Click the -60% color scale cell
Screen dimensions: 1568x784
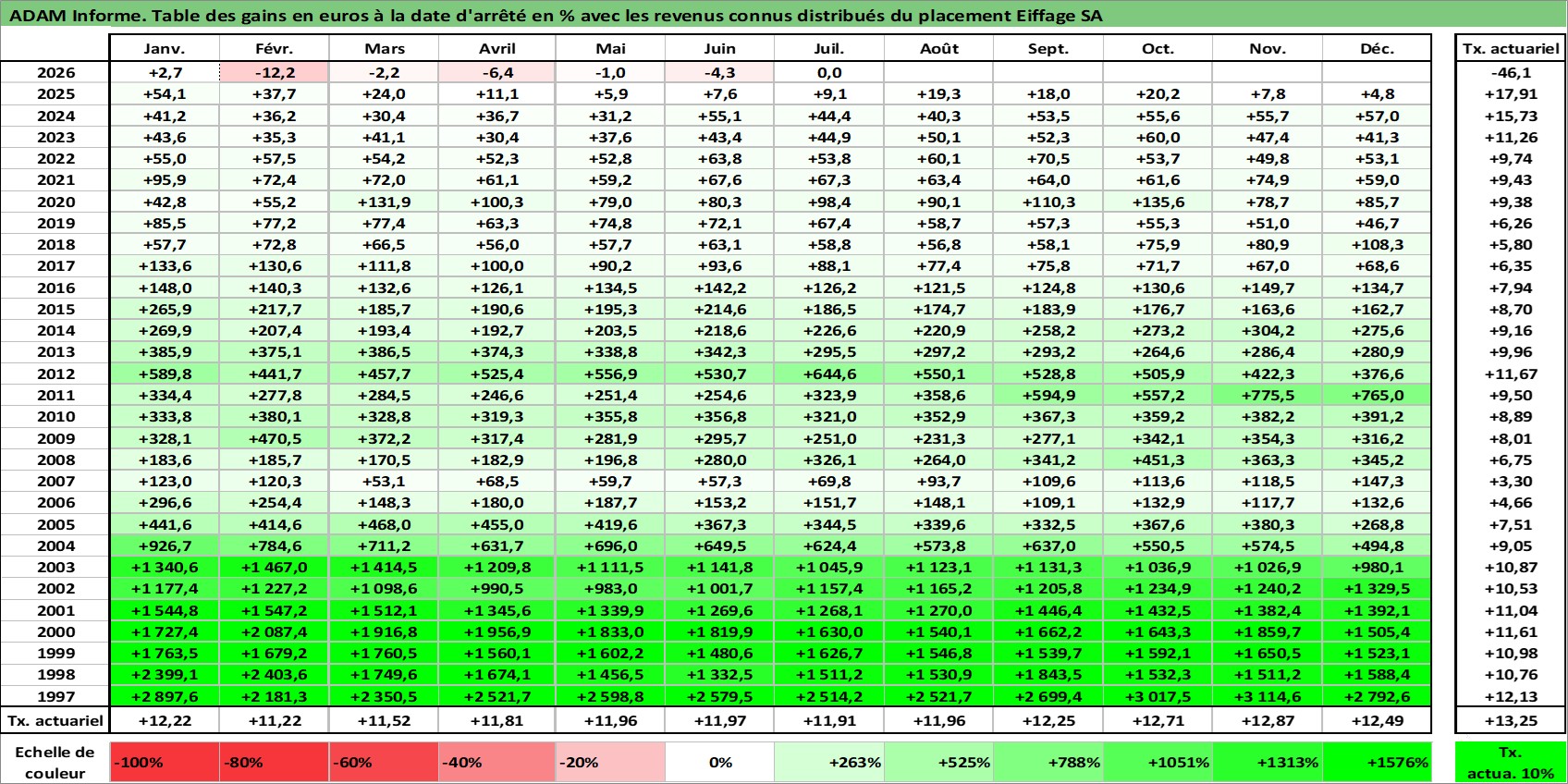click(384, 763)
